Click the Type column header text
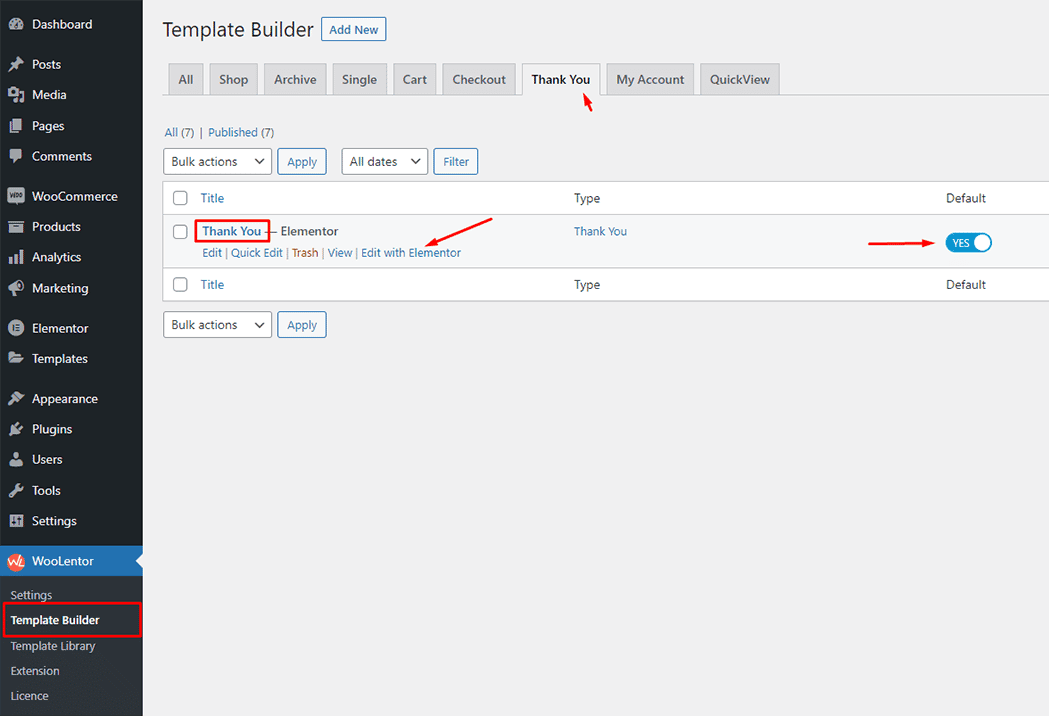This screenshot has width=1049, height=716. click(x=587, y=198)
